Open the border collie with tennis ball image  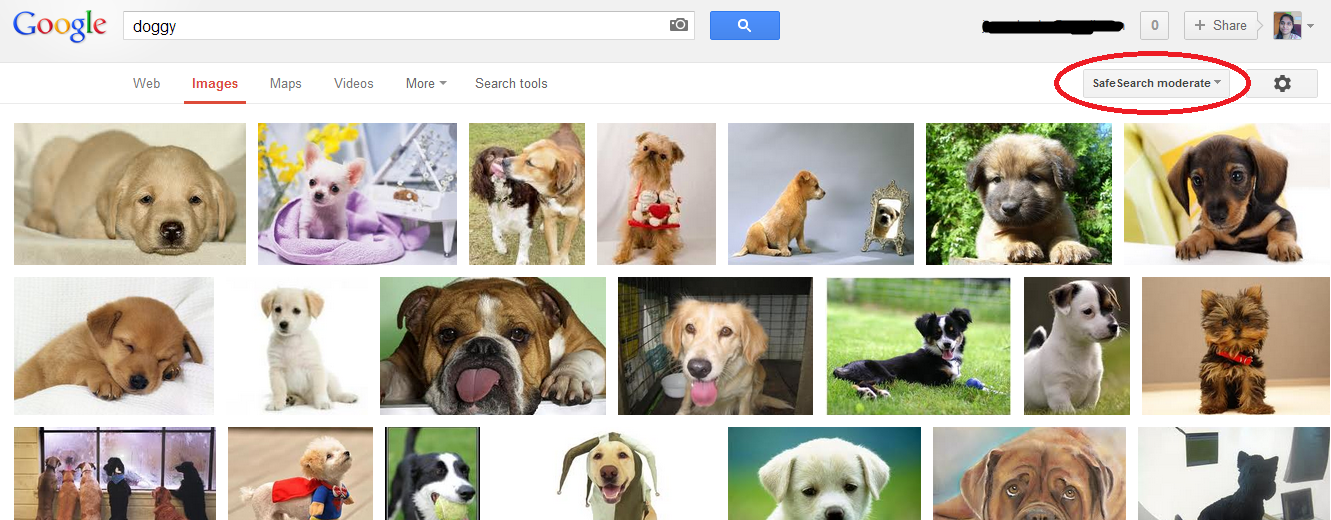click(x=432, y=473)
